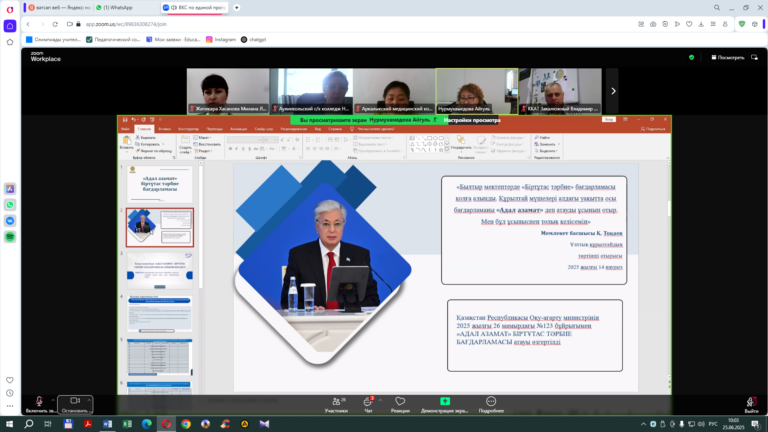Show hidden system tray icons

click(x=643, y=424)
